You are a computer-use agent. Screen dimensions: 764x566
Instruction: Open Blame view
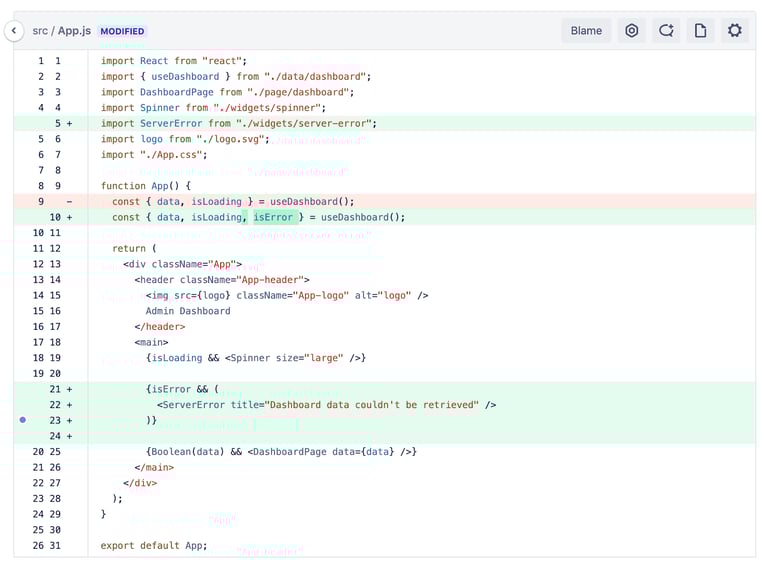click(x=586, y=31)
